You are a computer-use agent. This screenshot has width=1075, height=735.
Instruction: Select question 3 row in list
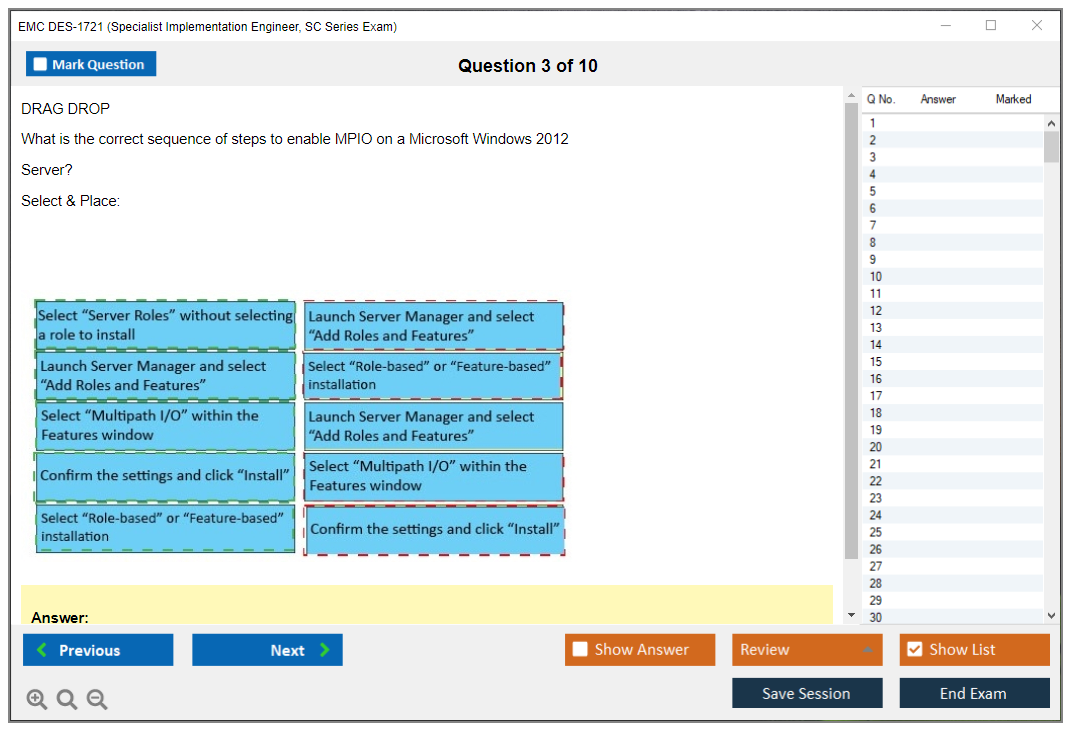[952, 157]
